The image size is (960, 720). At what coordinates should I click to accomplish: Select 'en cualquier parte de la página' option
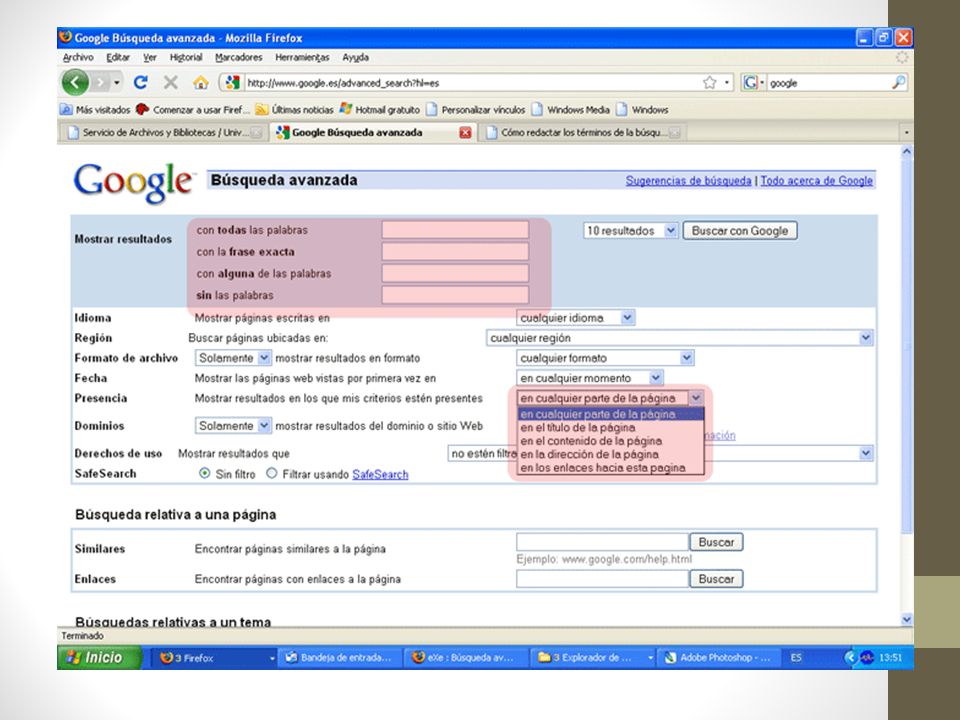pyautogui.click(x=610, y=414)
